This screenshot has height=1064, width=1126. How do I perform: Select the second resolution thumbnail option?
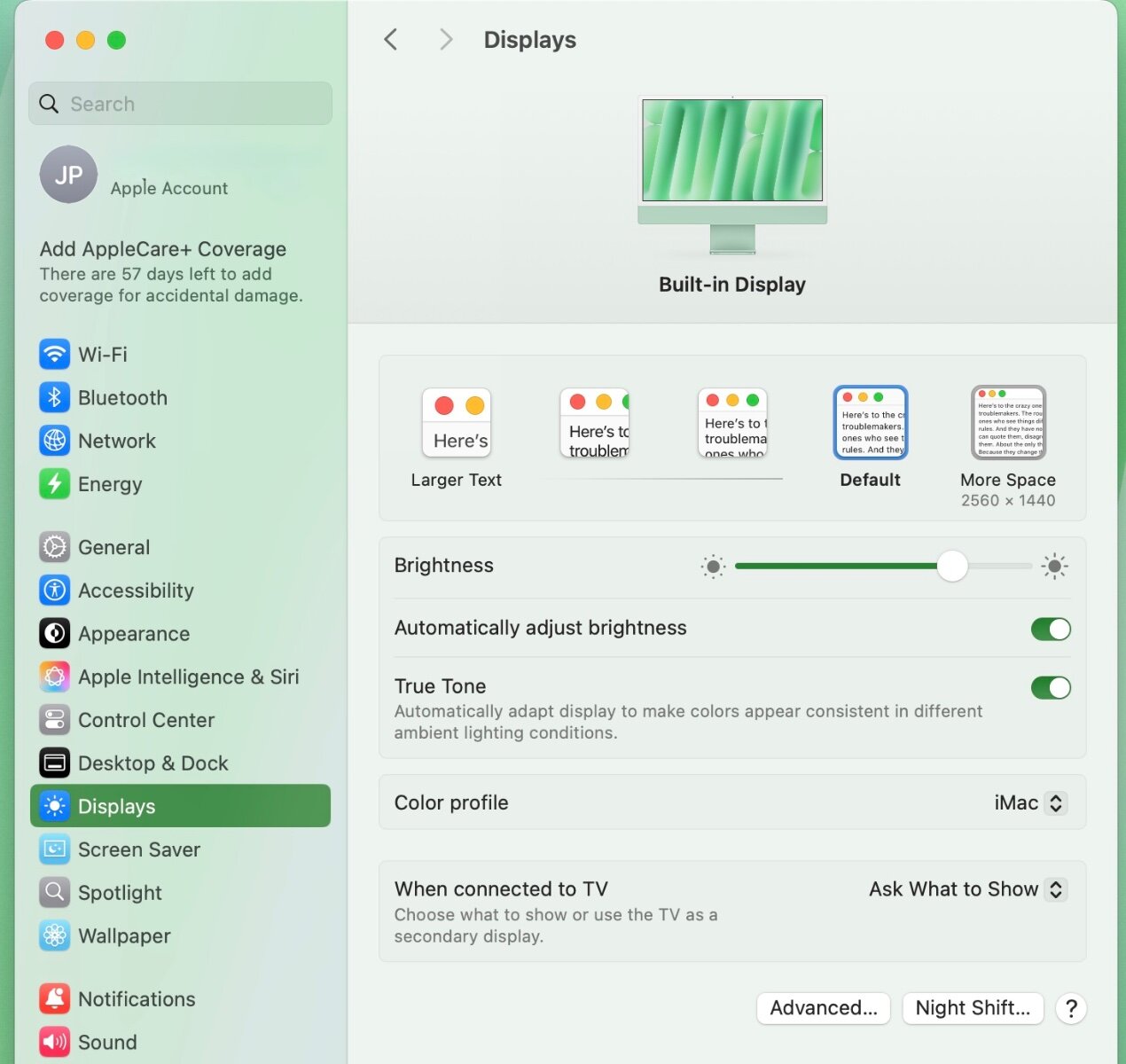tap(595, 423)
